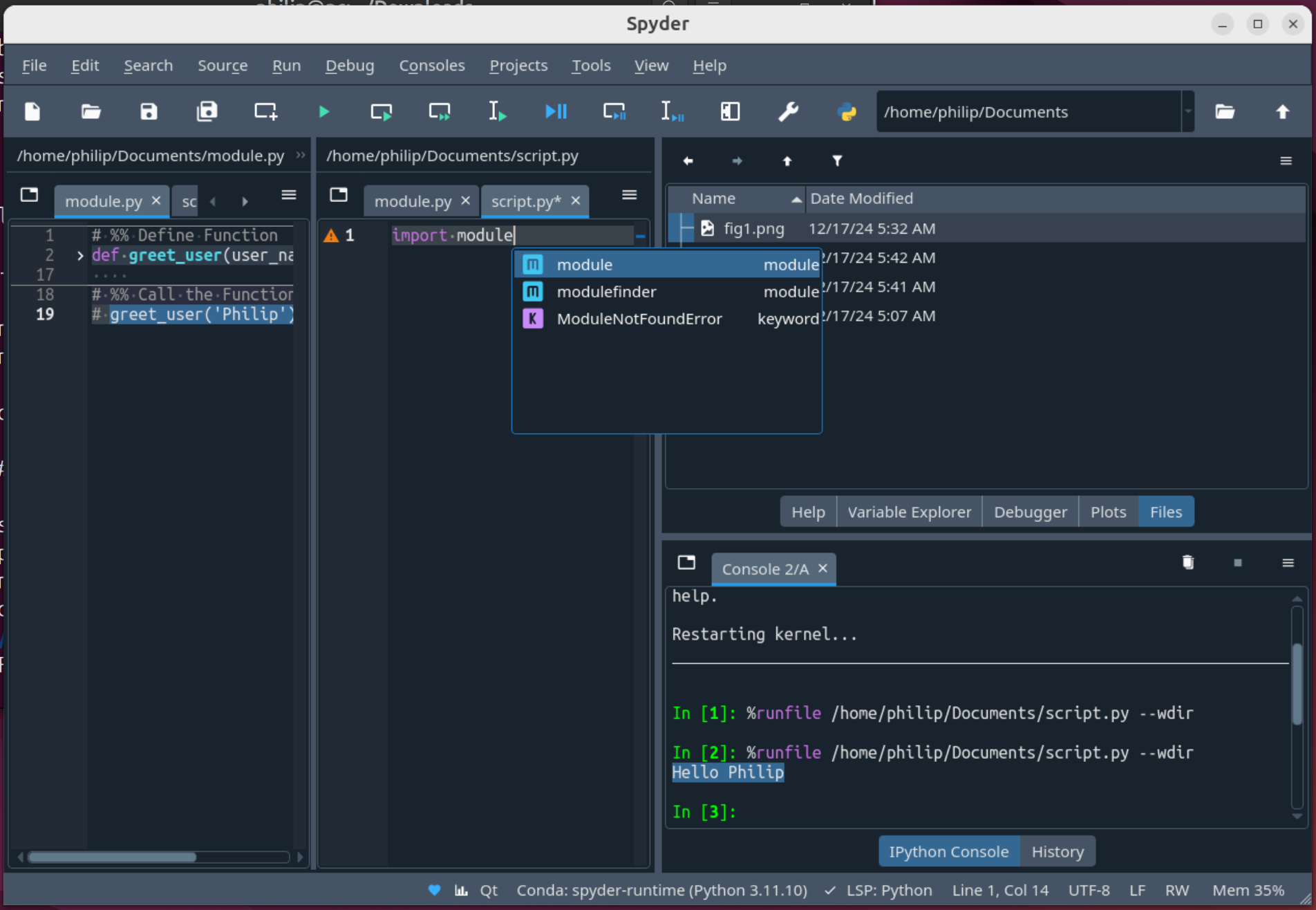The image size is (1316, 910).
Task: Select IPython Console tab
Action: tap(948, 851)
